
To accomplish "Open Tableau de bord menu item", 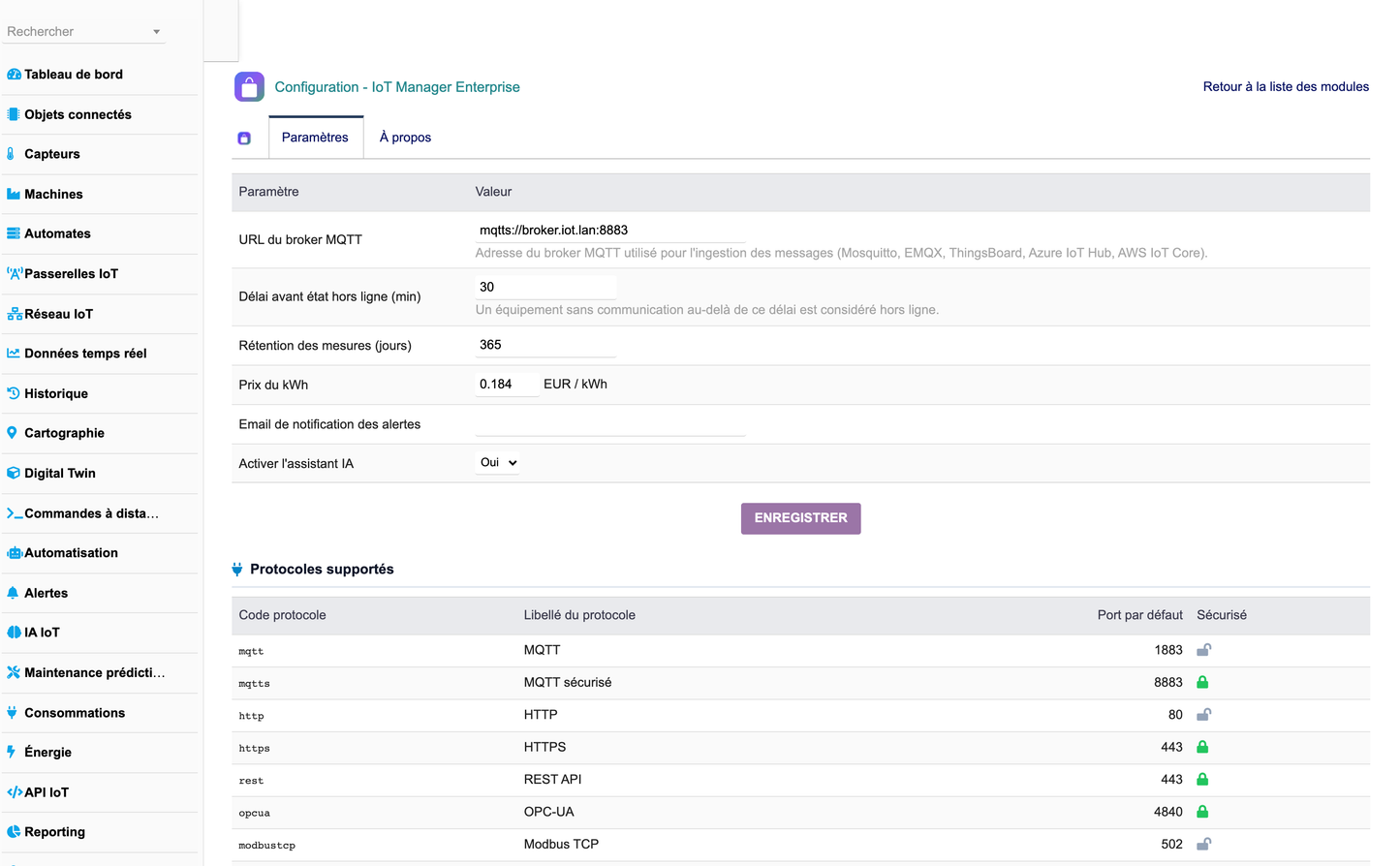I will pyautogui.click(x=74, y=75).
